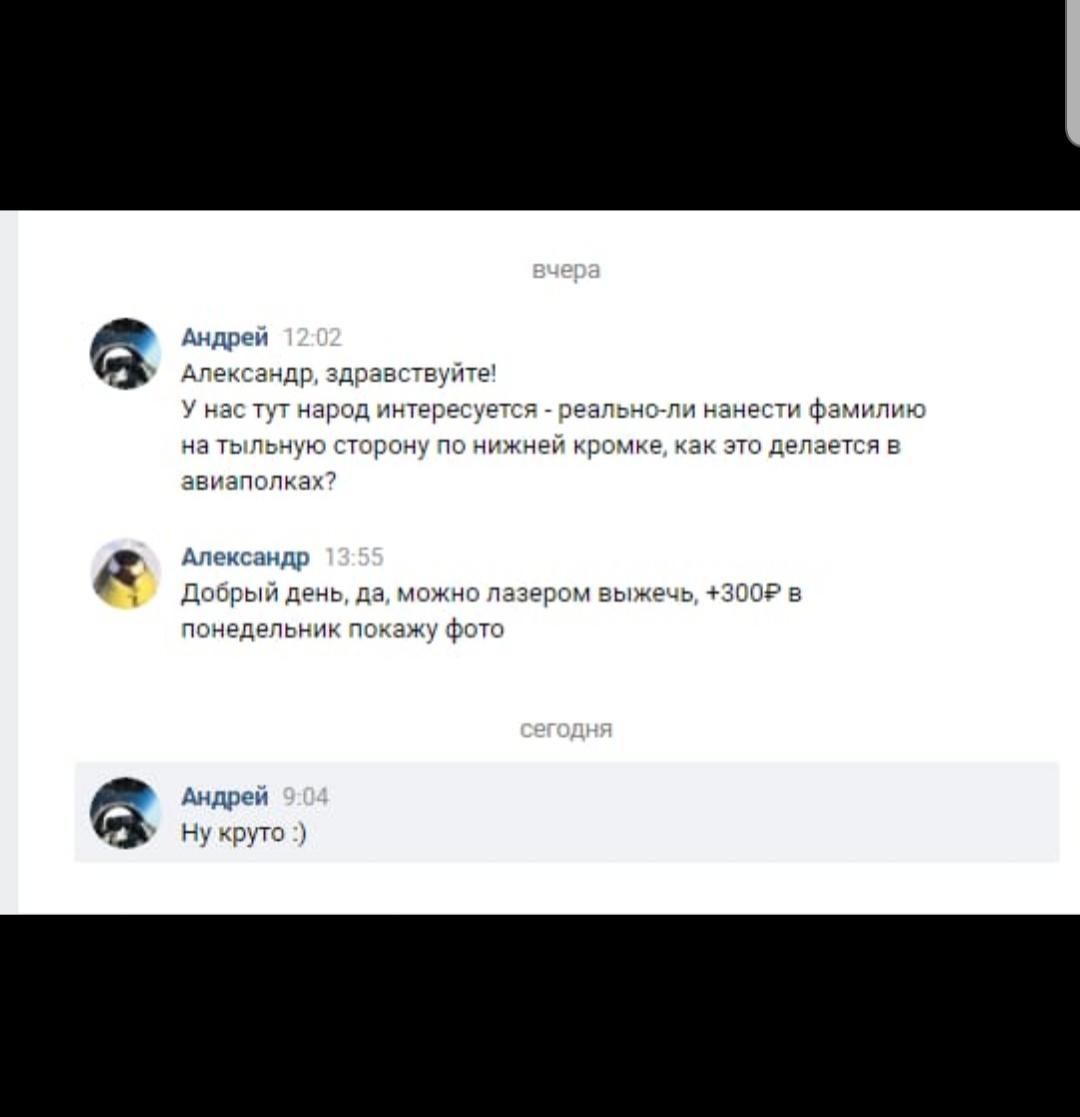Click the 13:55 message timestamp
The image size is (1080, 1117).
tap(354, 556)
